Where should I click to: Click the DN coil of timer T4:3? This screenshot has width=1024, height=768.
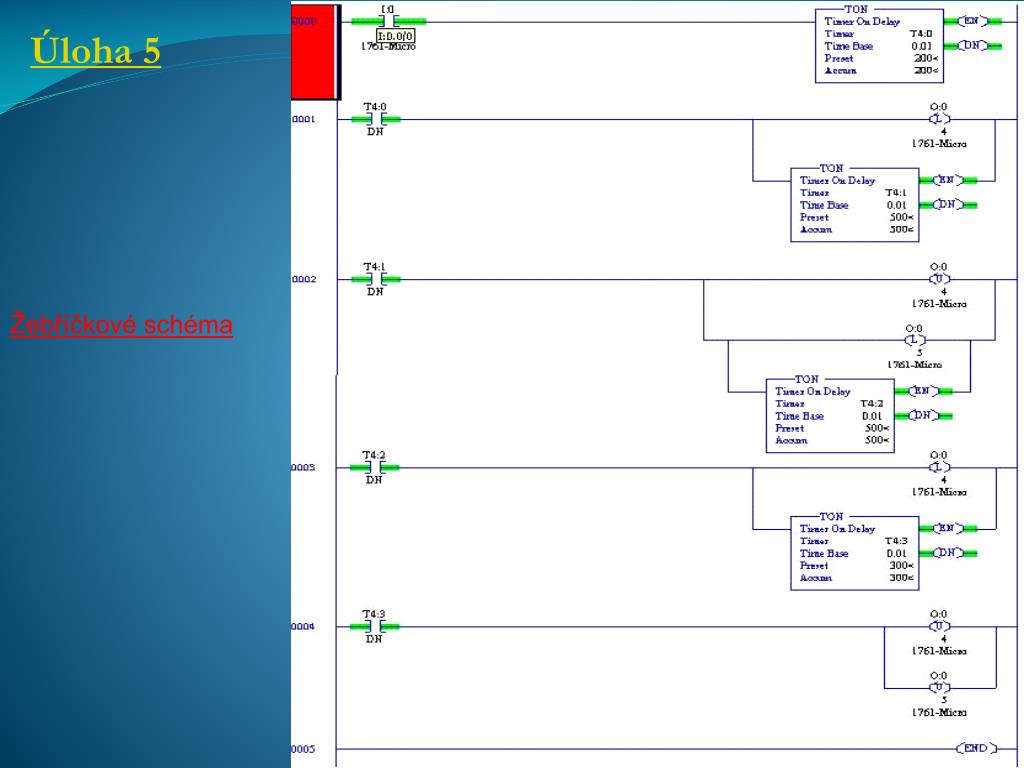(x=948, y=552)
